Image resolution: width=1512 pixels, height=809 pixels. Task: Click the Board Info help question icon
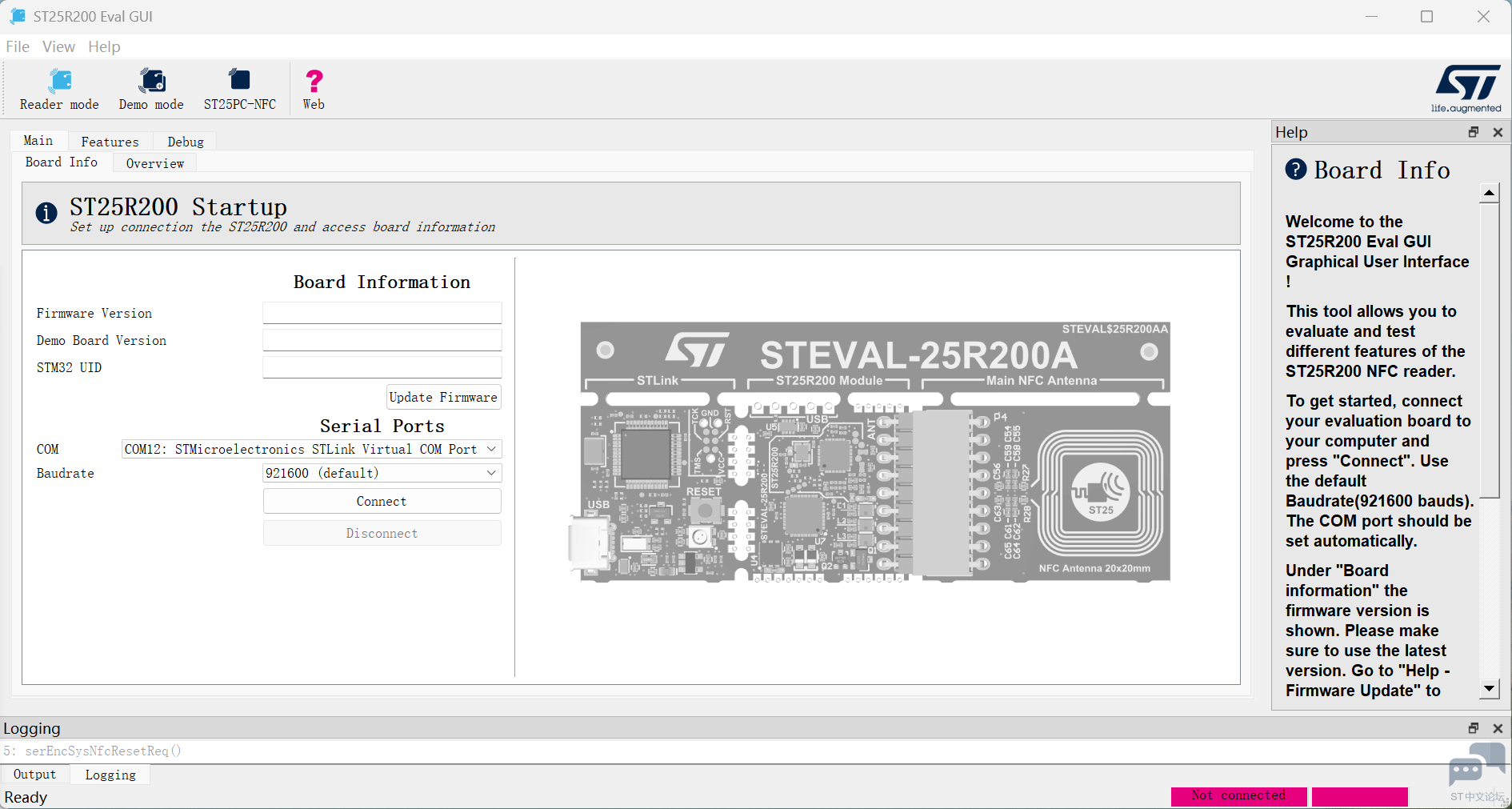point(1296,170)
